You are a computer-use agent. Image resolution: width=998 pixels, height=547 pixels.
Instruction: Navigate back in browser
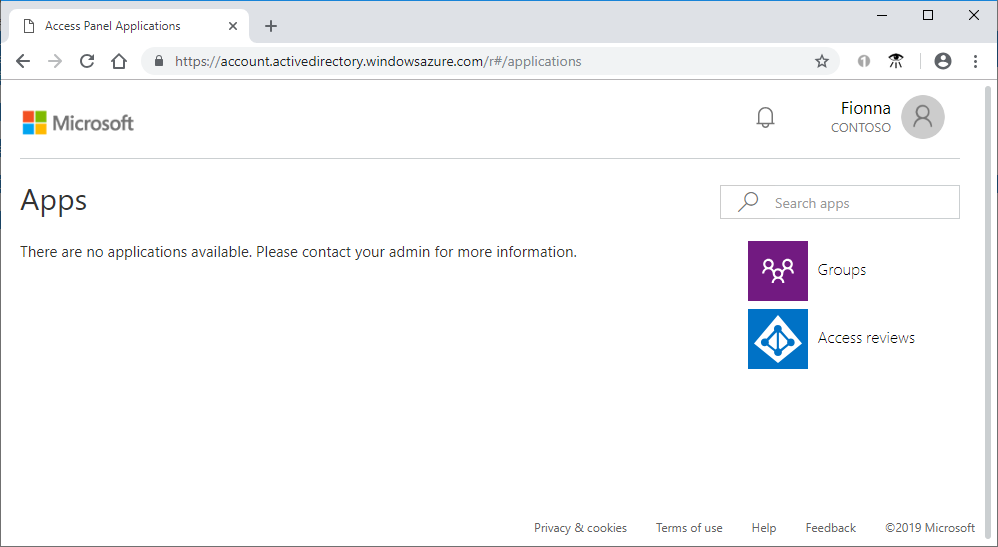(x=23, y=61)
